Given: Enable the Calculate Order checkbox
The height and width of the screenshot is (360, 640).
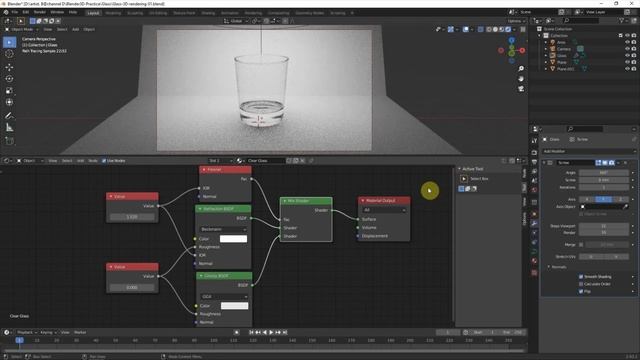Looking at the screenshot, I should coord(581,284).
